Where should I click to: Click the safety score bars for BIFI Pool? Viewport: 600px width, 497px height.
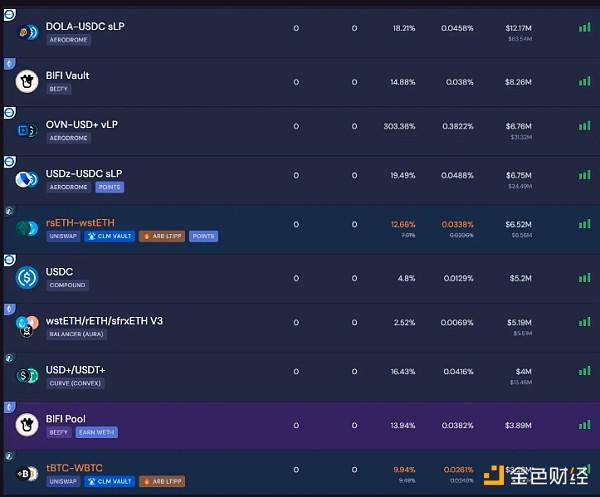click(x=584, y=424)
